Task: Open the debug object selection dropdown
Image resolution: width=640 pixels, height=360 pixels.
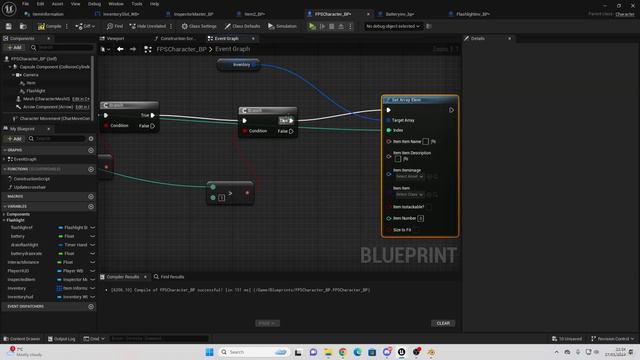Action: [393, 26]
